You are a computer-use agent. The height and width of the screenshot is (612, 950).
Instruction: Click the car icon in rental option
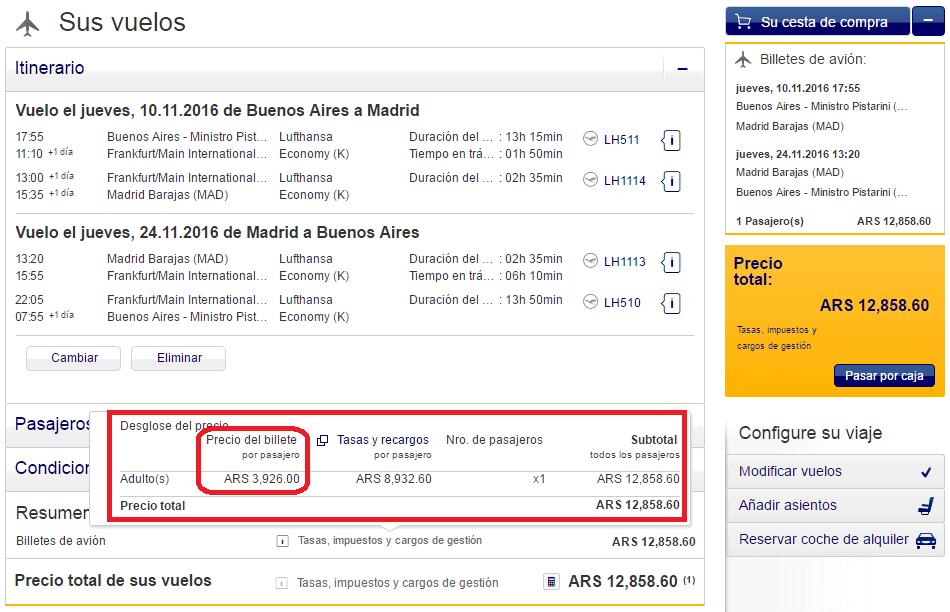point(926,540)
